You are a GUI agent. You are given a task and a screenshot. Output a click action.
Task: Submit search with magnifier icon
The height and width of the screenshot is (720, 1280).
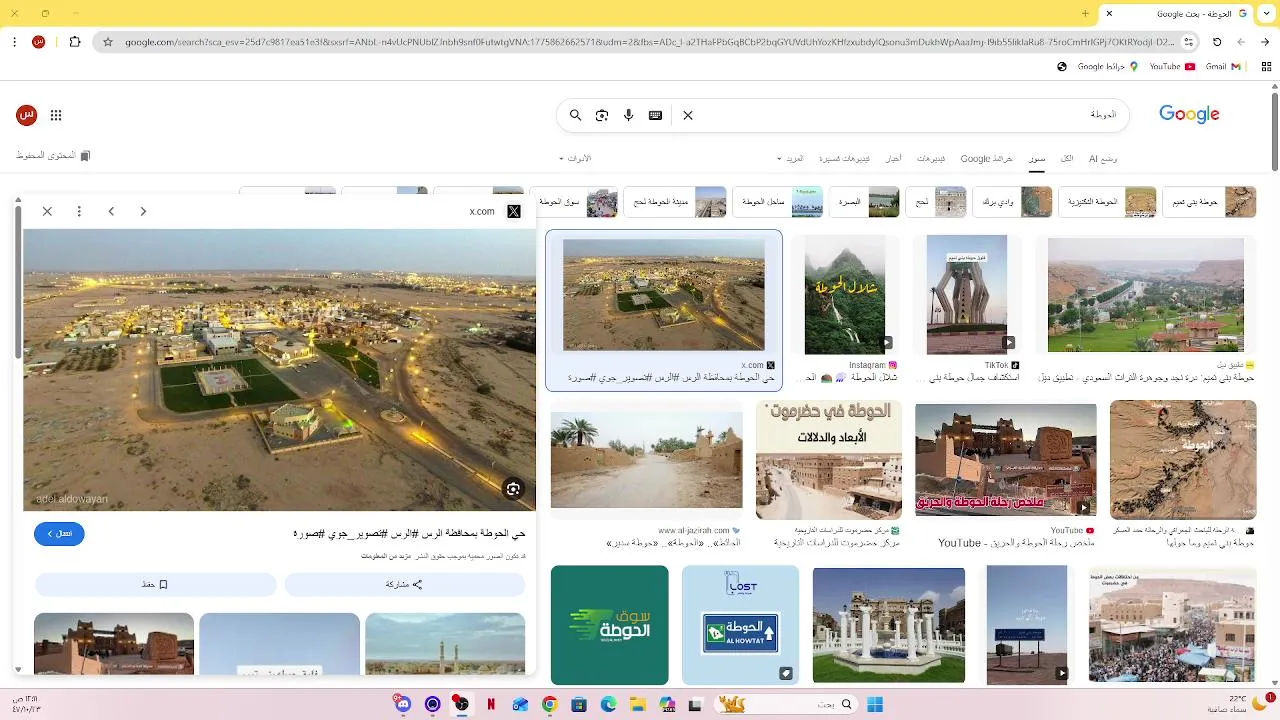(x=575, y=115)
